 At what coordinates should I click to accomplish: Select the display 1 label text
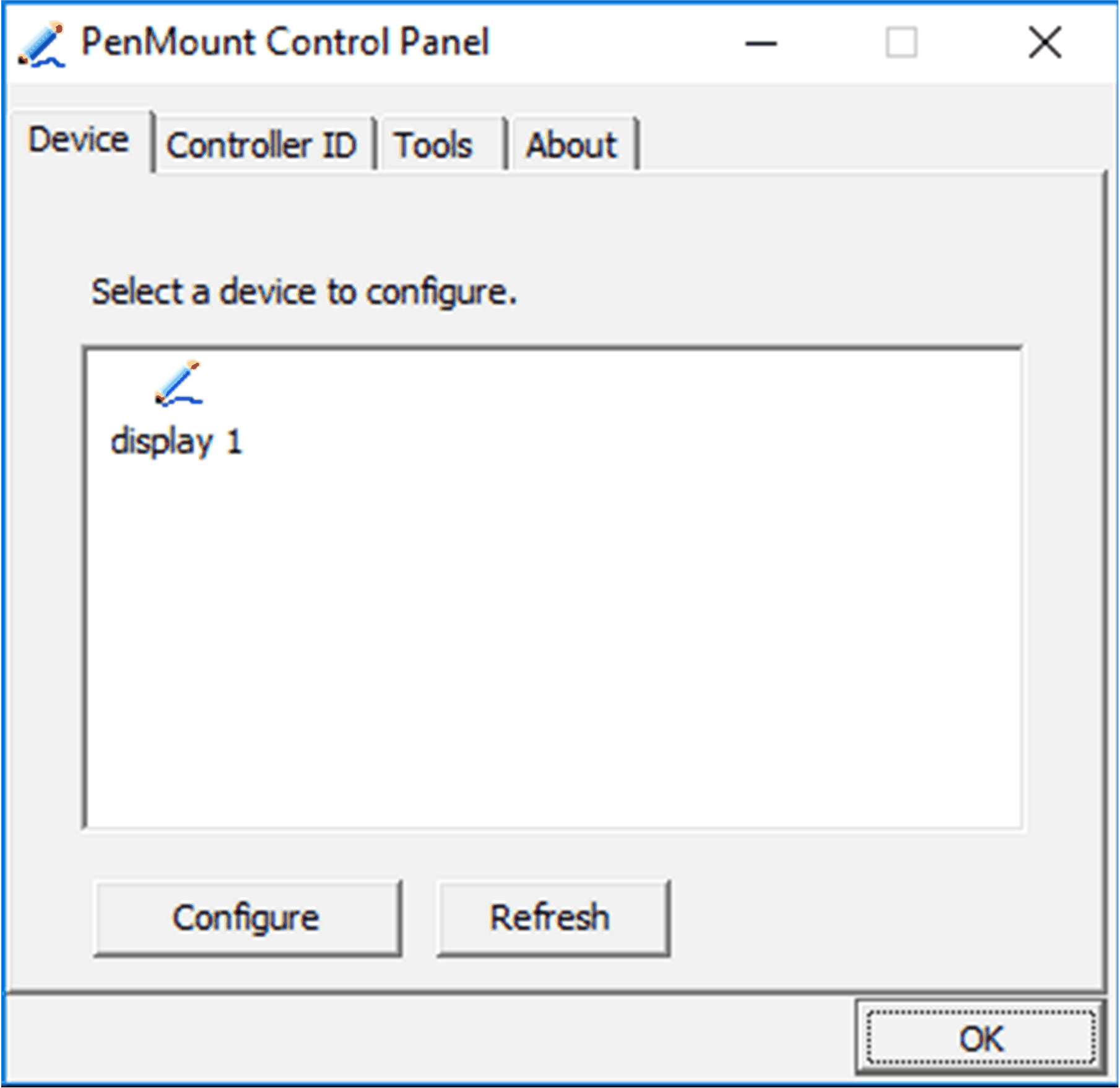(178, 441)
